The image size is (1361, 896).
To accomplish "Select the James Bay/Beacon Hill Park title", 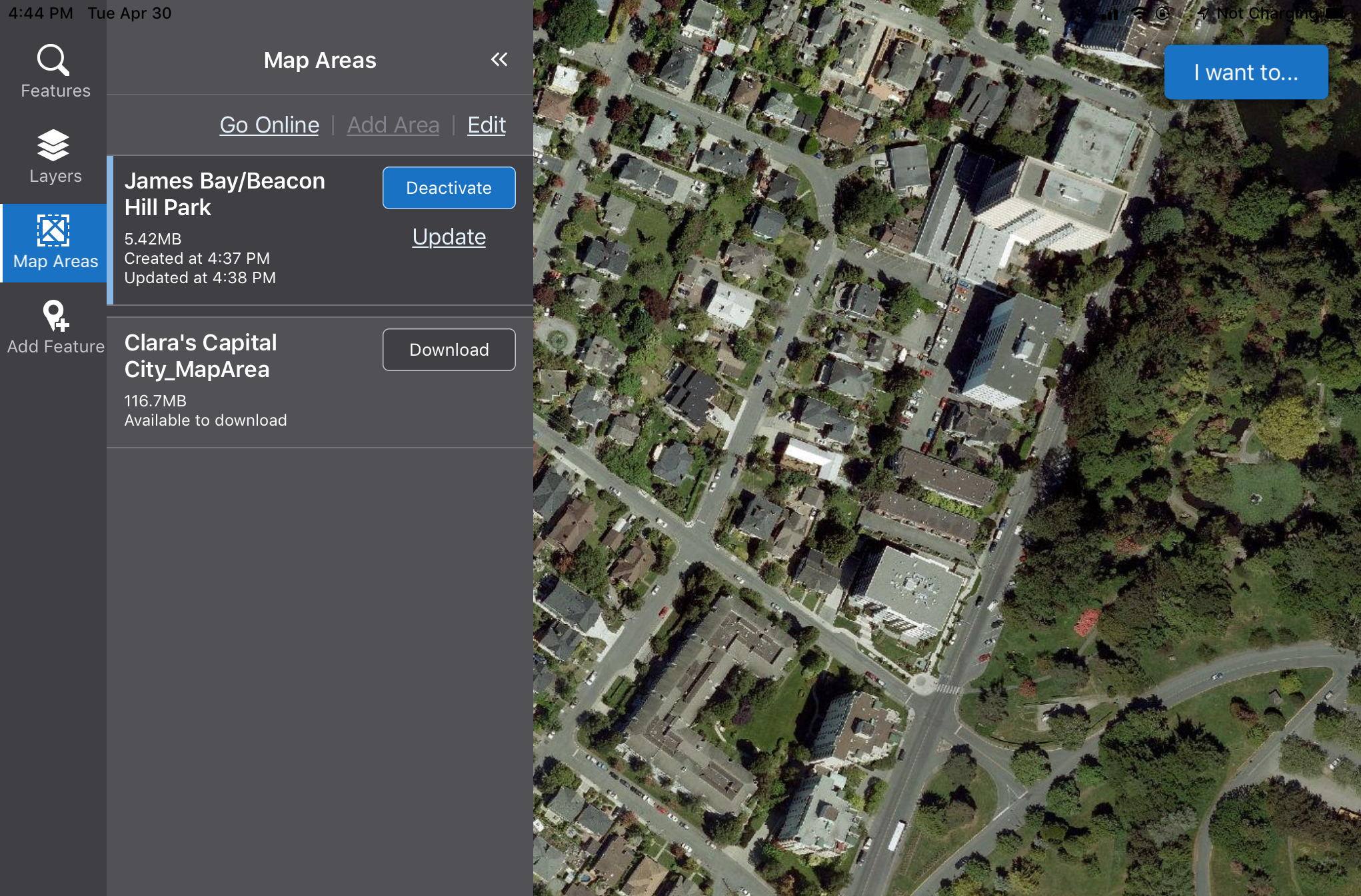I will click(225, 194).
